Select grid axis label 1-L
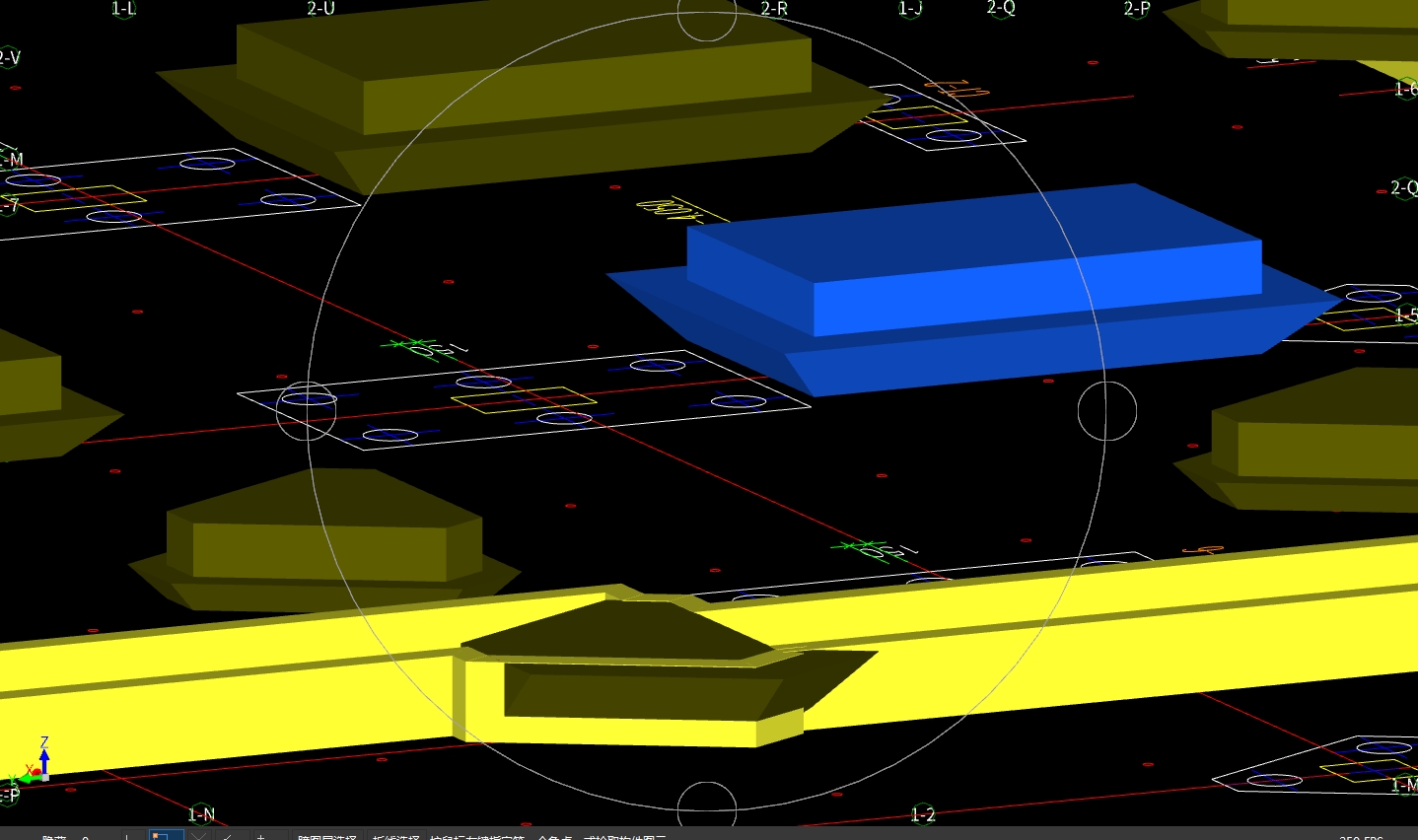This screenshot has width=1418, height=840. 123,9
